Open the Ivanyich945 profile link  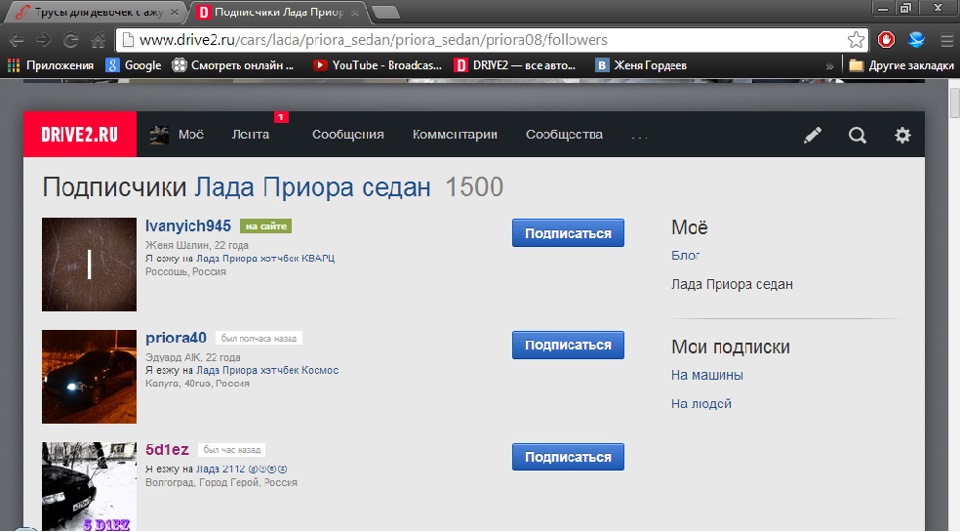(188, 226)
